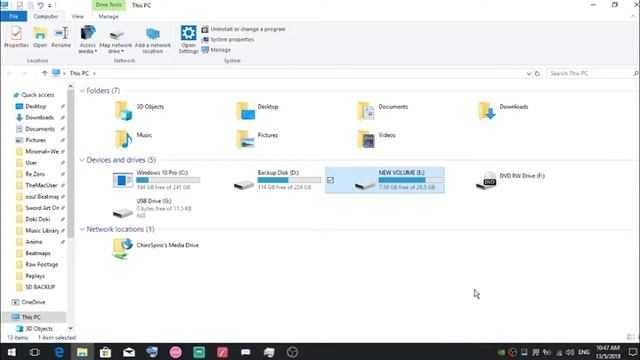The image size is (640, 360).
Task: Click Backup Disk (D:) usage bar
Action: click(x=289, y=180)
